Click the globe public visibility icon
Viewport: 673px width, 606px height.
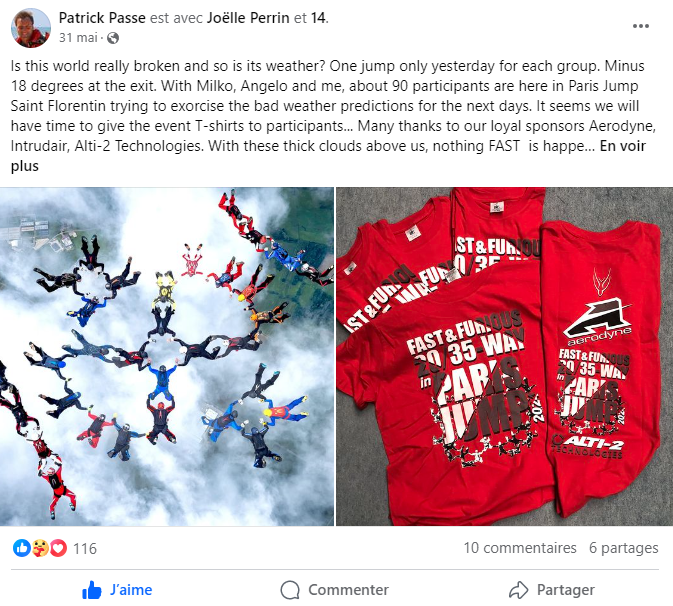click(x=113, y=38)
